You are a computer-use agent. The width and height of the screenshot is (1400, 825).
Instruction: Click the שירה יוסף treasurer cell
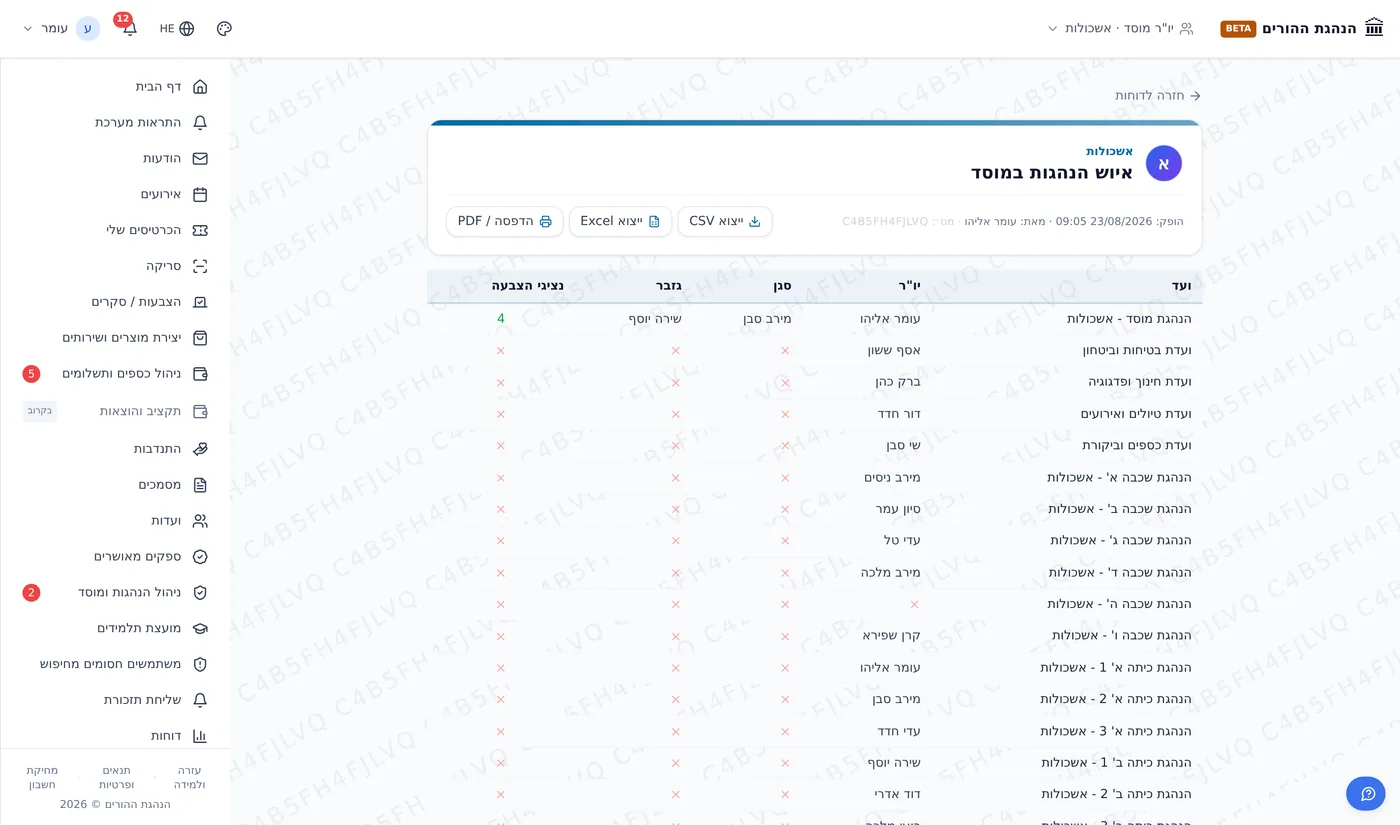point(655,319)
